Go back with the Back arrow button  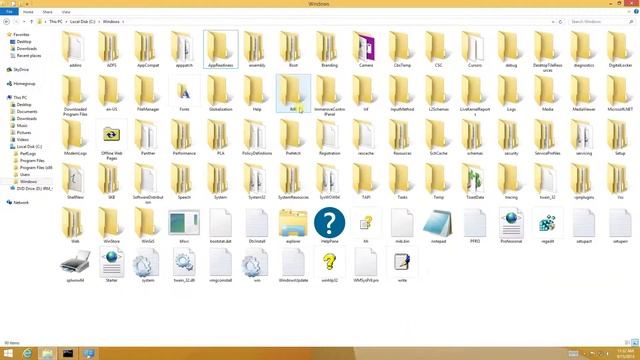coord(6,22)
